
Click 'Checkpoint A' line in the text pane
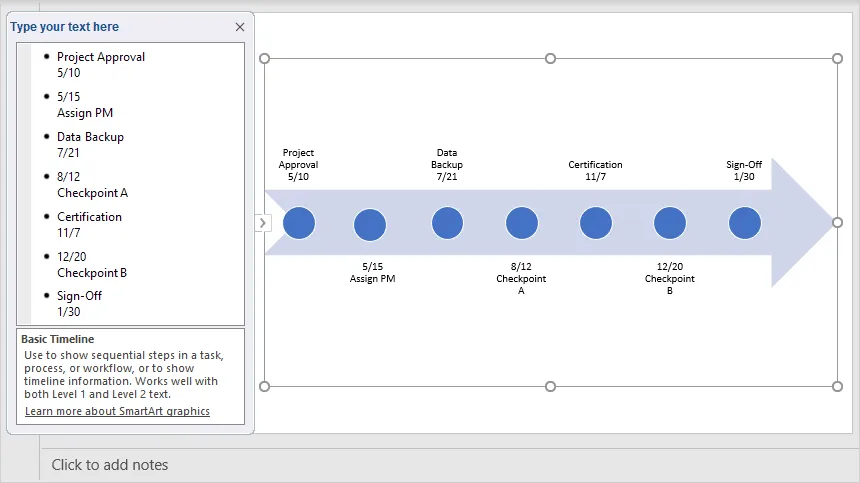(x=92, y=193)
